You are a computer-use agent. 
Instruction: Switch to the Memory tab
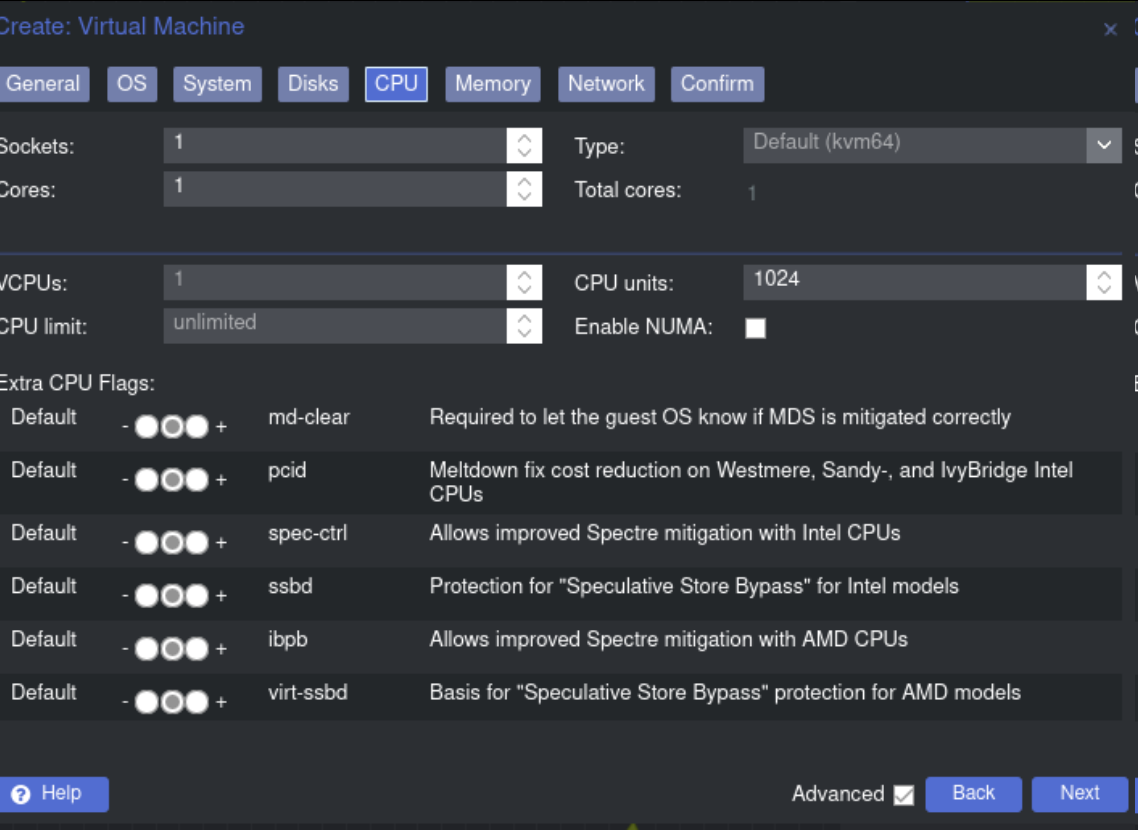[492, 84]
